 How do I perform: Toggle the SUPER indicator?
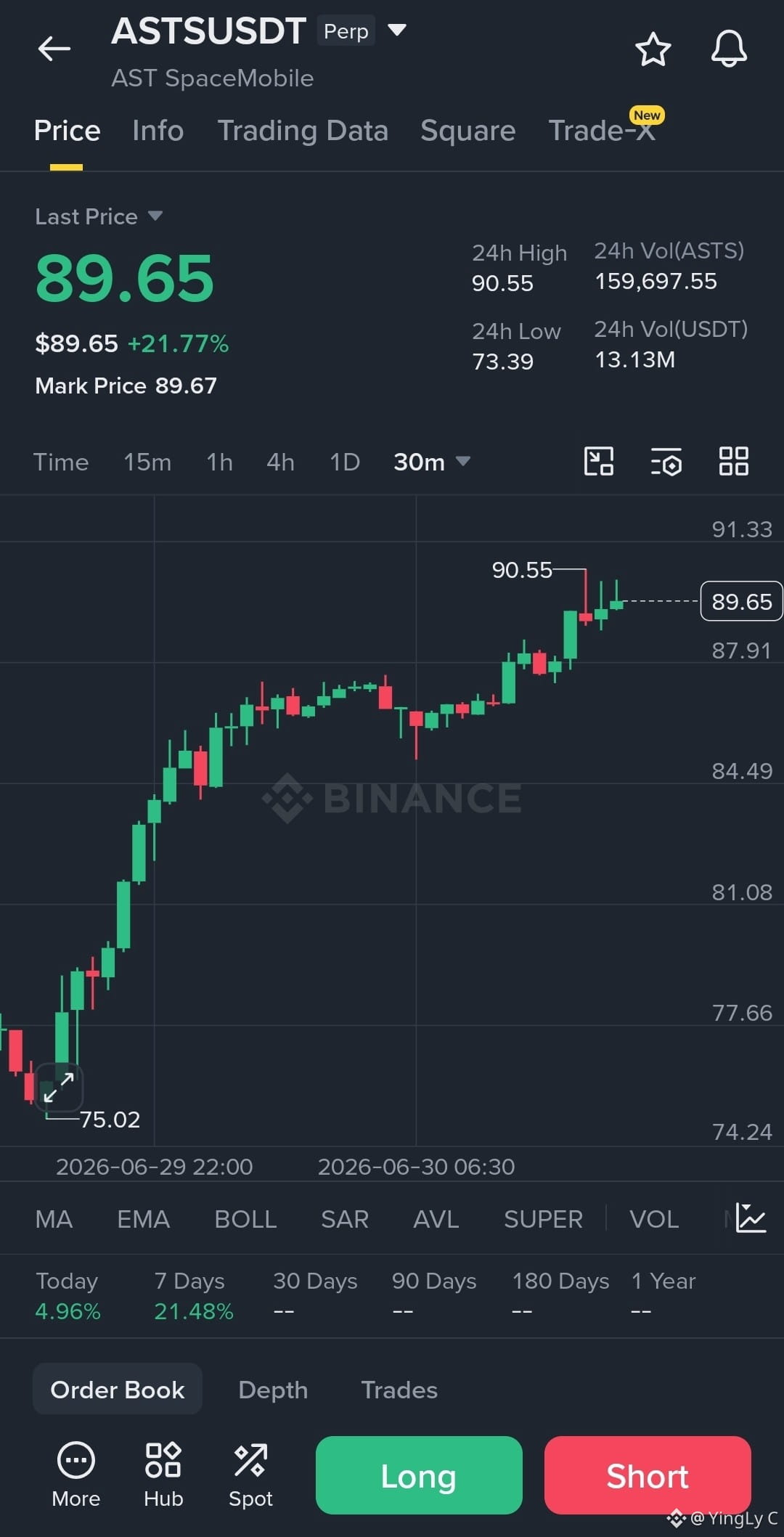click(543, 1219)
